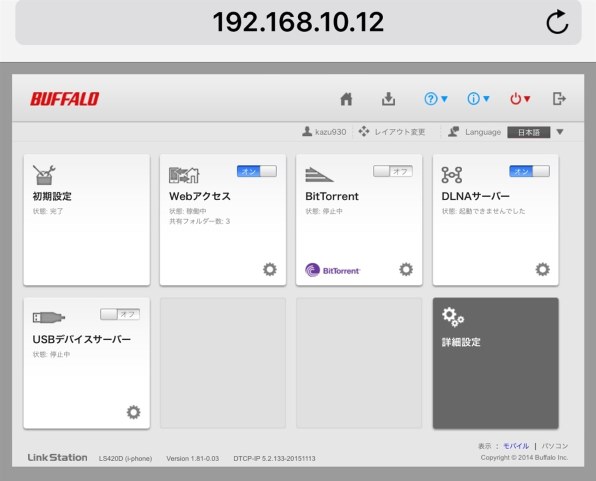The width and height of the screenshot is (596, 481).
Task: Turn on the USBデバイスサーバー switch
Action: tap(120, 314)
